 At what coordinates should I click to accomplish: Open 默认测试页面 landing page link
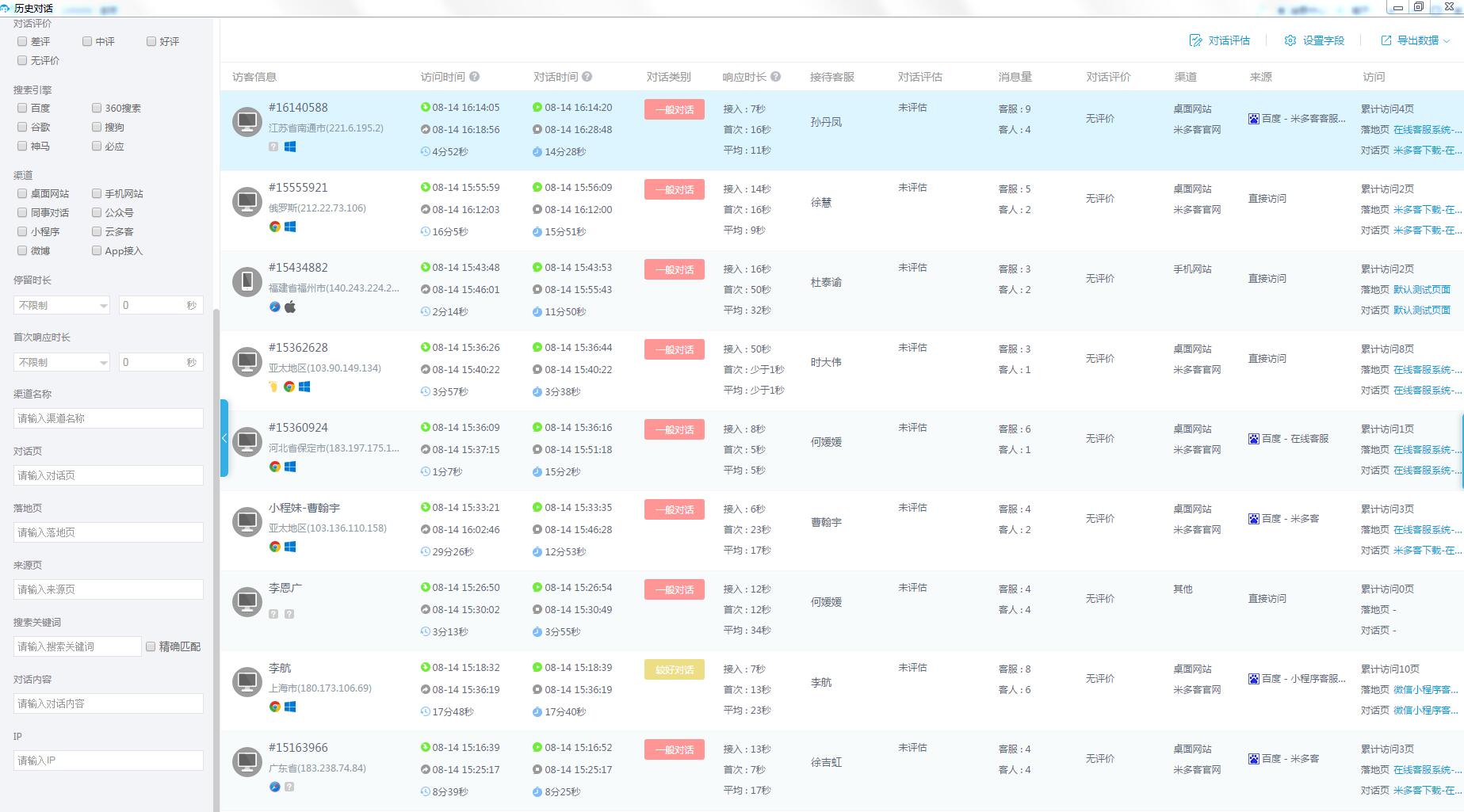pyautogui.click(x=1421, y=289)
